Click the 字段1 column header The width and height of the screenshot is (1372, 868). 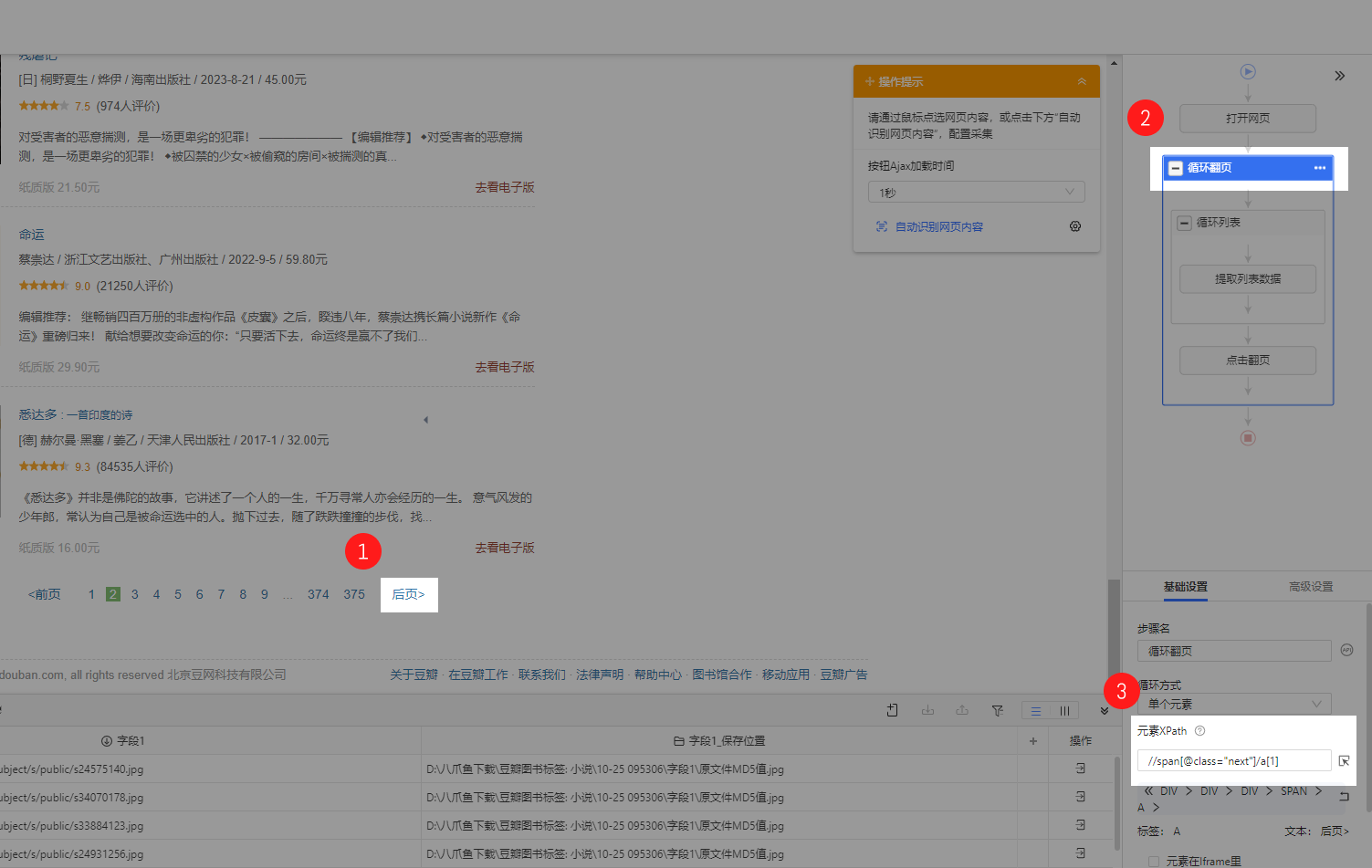[x=123, y=741]
